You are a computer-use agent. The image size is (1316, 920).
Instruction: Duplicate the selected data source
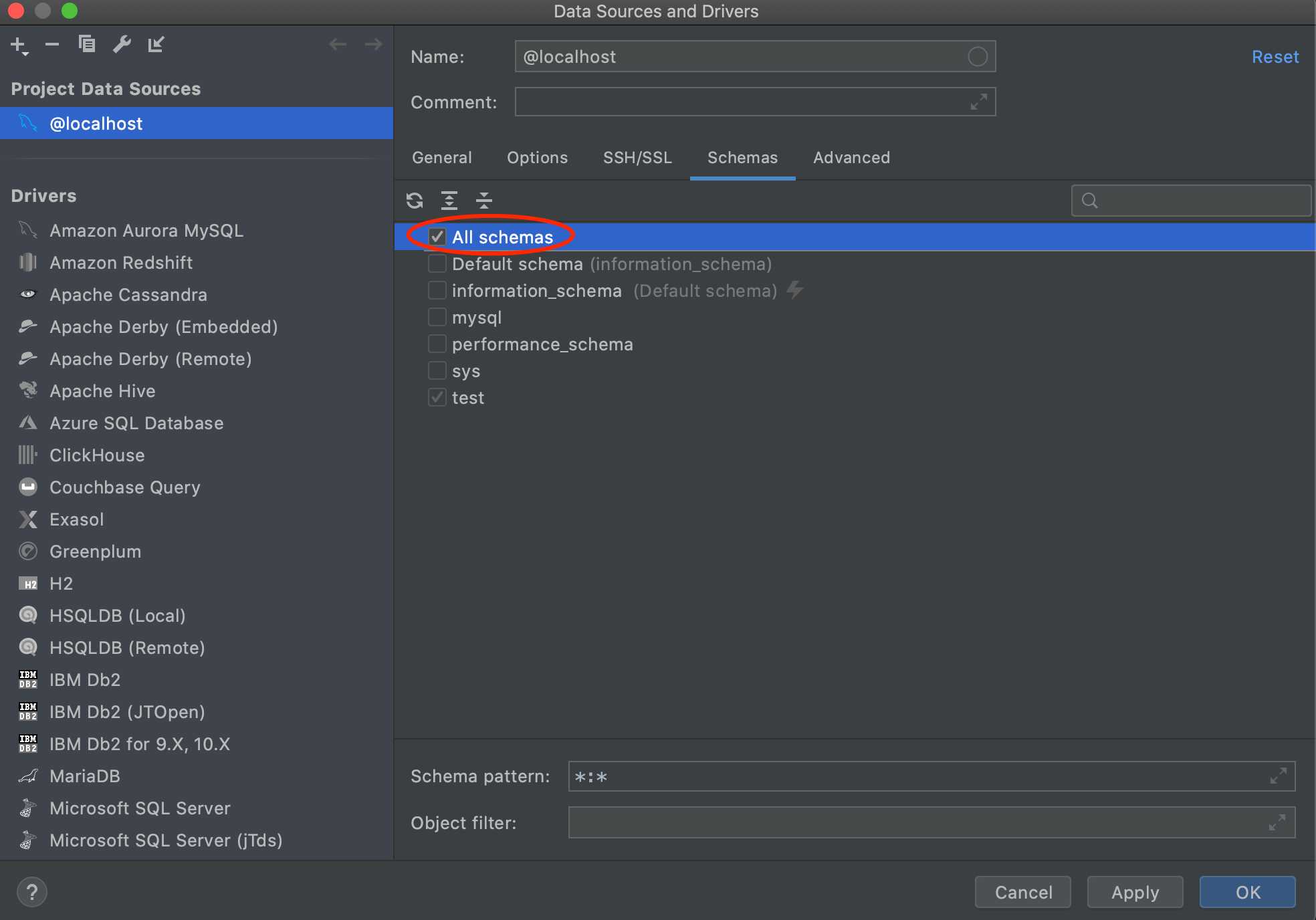click(x=87, y=45)
